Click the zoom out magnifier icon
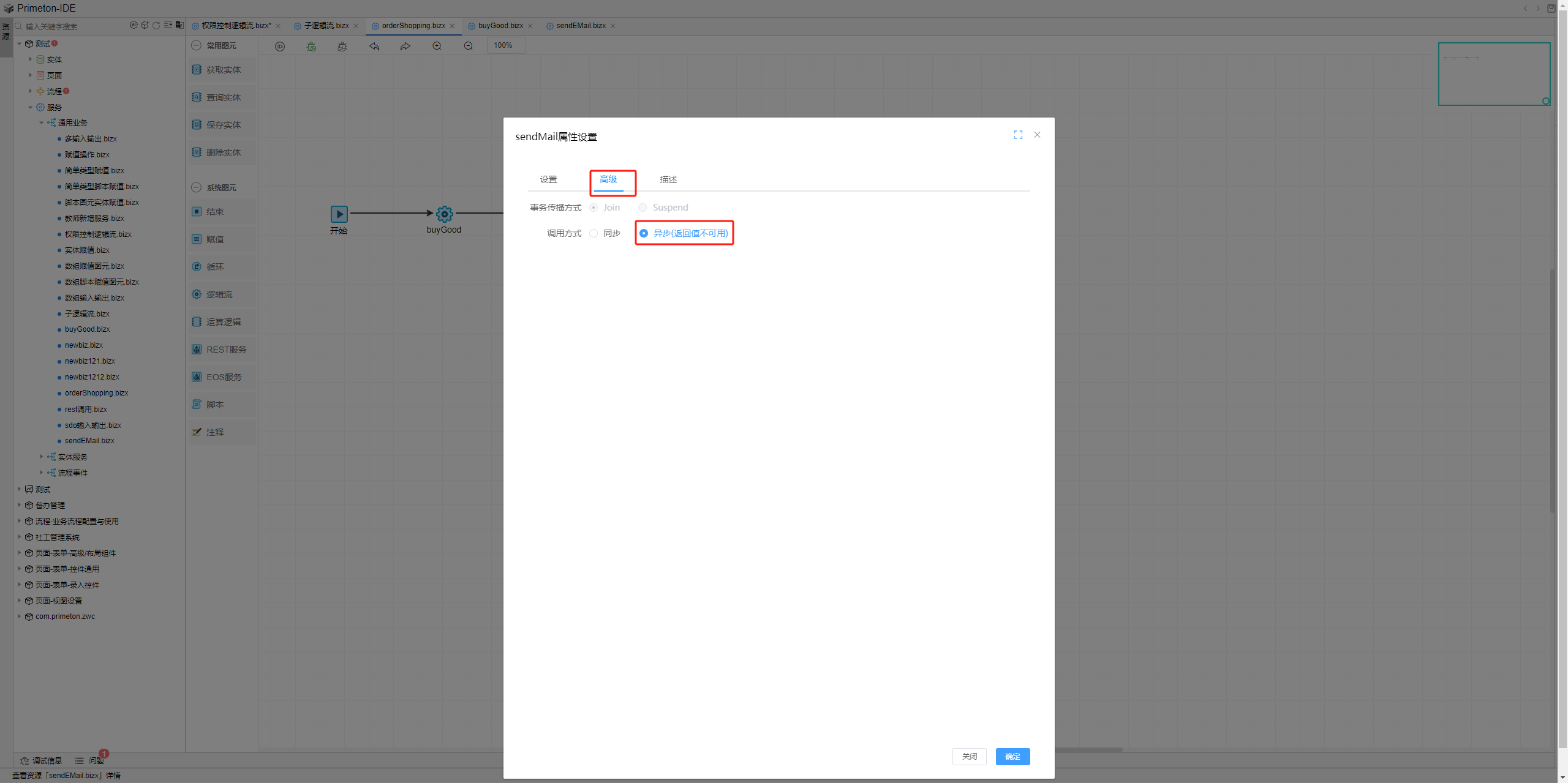The height and width of the screenshot is (783, 1568). pos(469,47)
